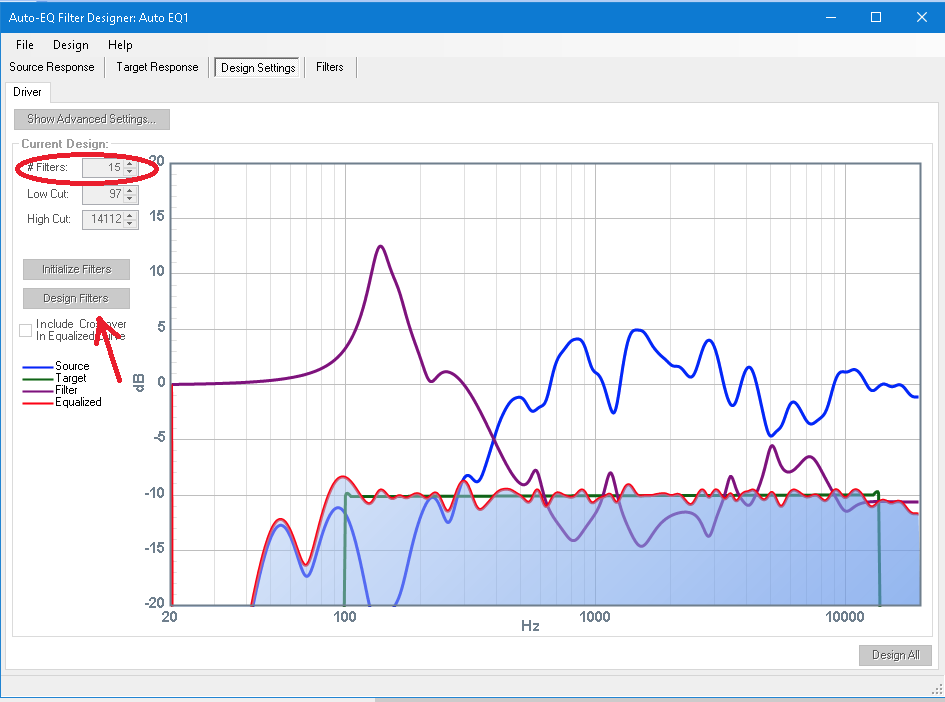This screenshot has height=702, width=945.
Task: Switch to the Target Response tab
Action: (157, 68)
